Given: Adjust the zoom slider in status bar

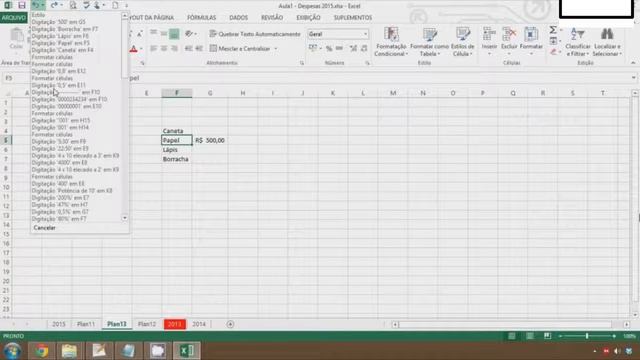Looking at the screenshot, I should (x=587, y=336).
